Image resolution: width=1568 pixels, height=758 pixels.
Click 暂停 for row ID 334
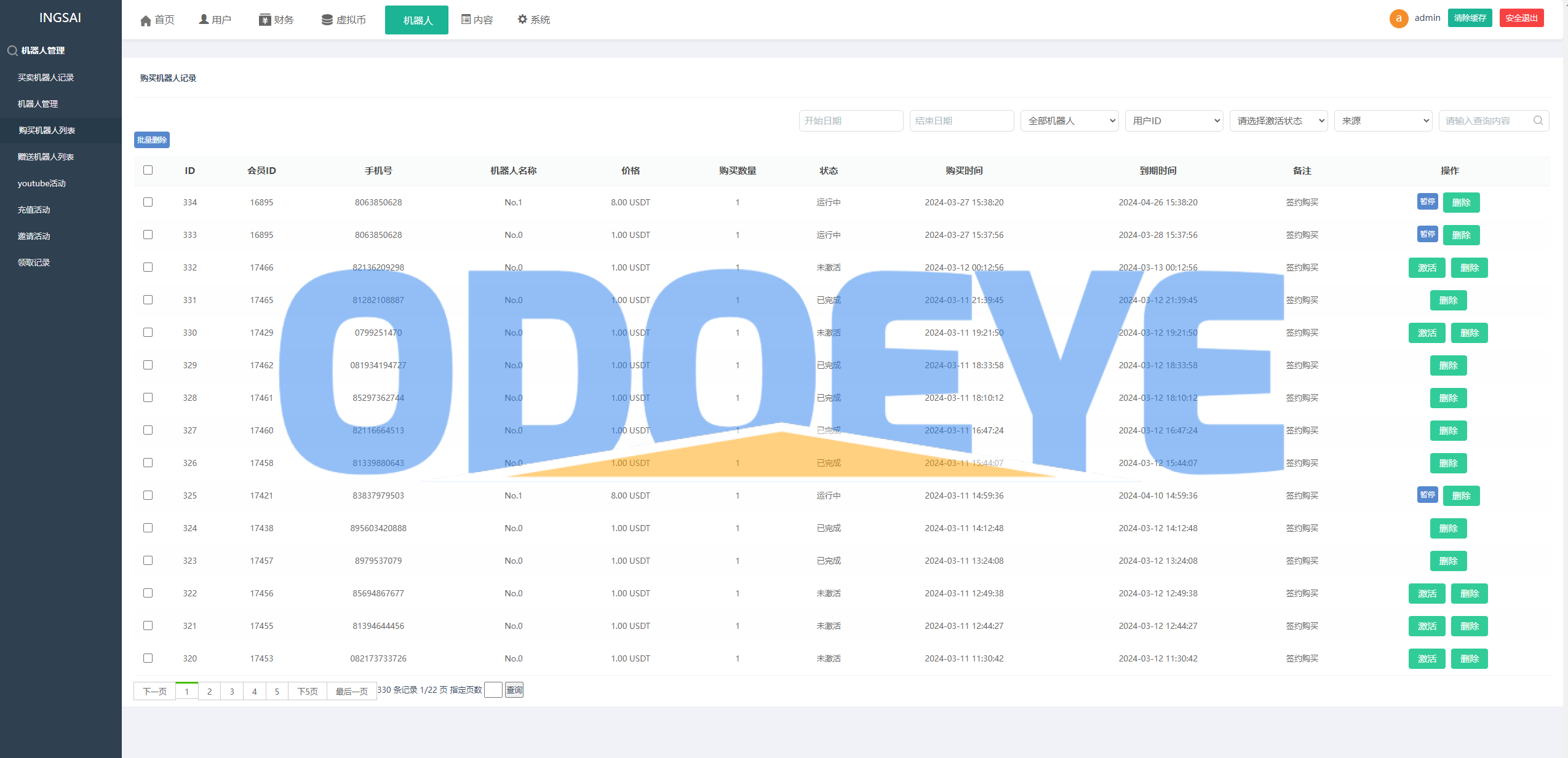(x=1427, y=202)
